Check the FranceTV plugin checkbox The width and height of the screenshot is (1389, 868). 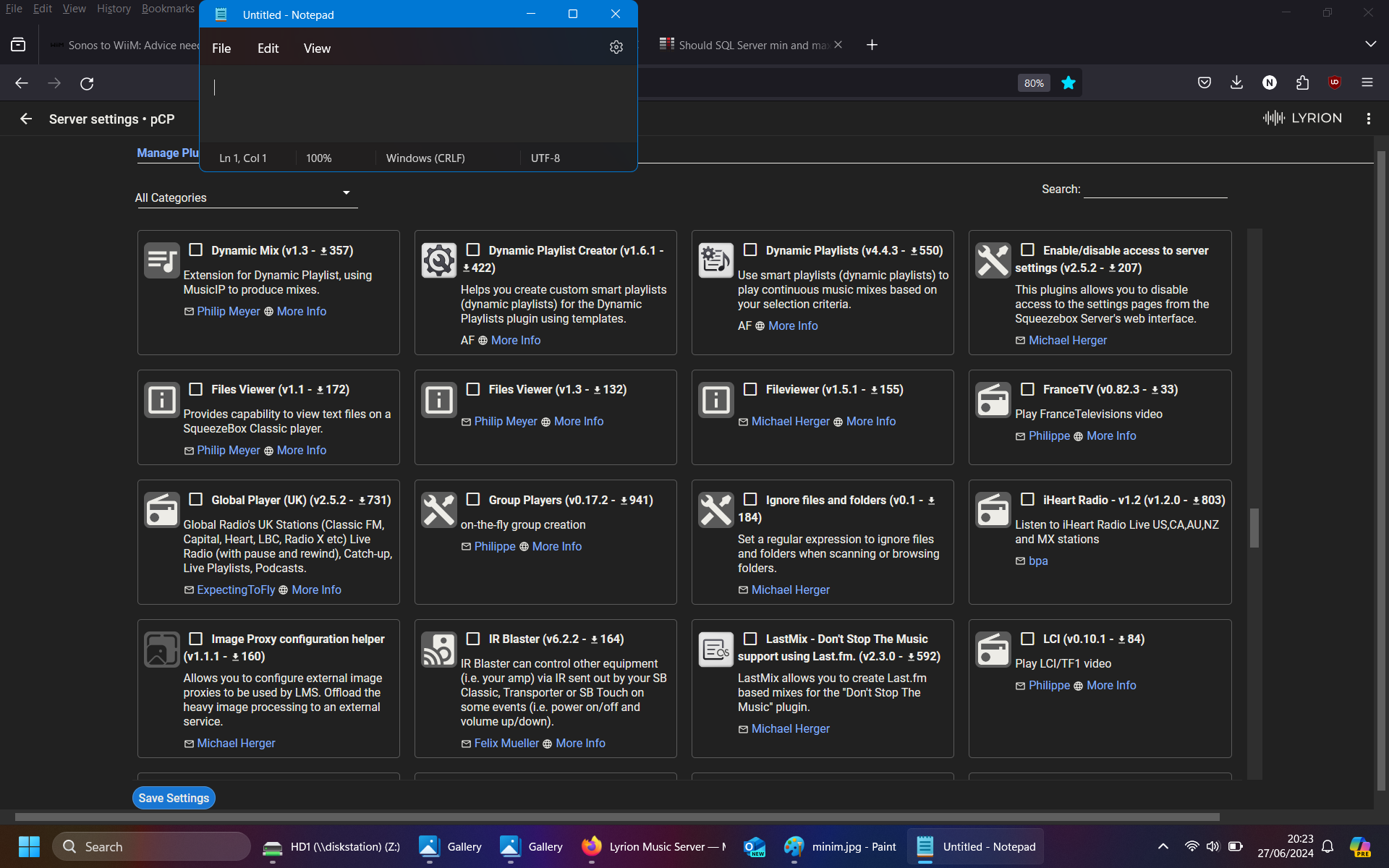(1027, 389)
